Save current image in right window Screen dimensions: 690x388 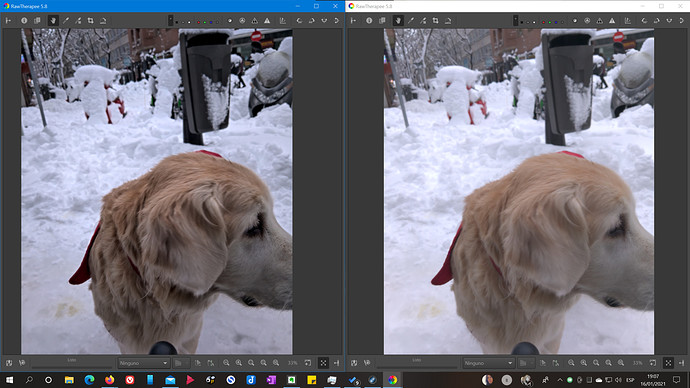(x=354, y=363)
